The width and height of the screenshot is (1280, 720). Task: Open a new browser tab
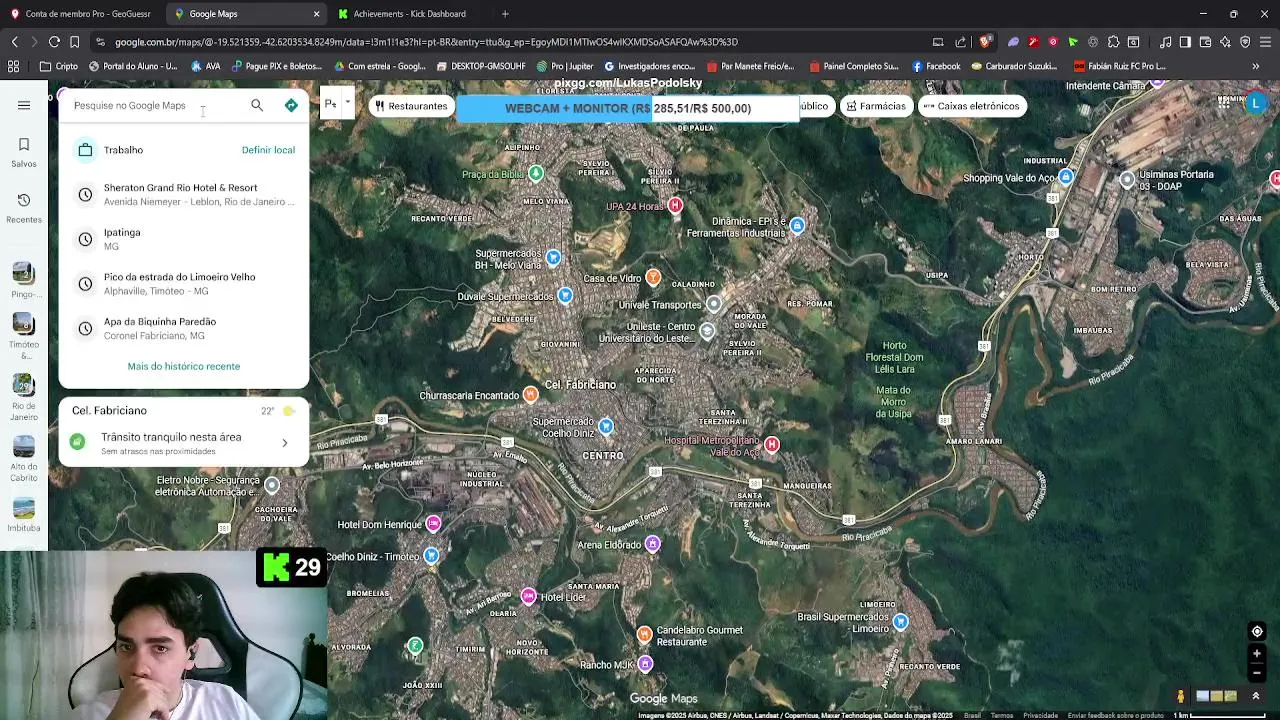505,14
